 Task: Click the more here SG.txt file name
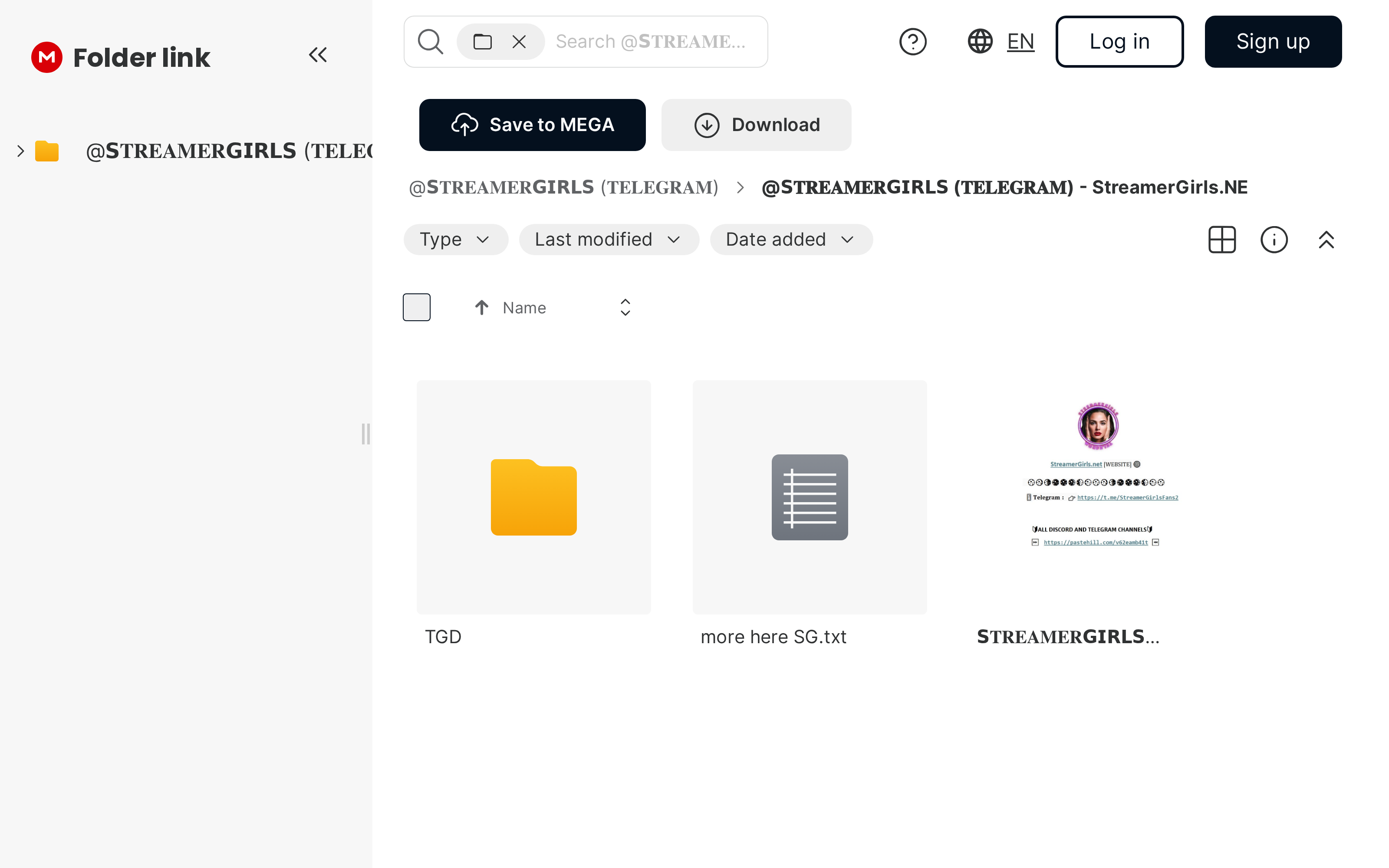pos(773,637)
